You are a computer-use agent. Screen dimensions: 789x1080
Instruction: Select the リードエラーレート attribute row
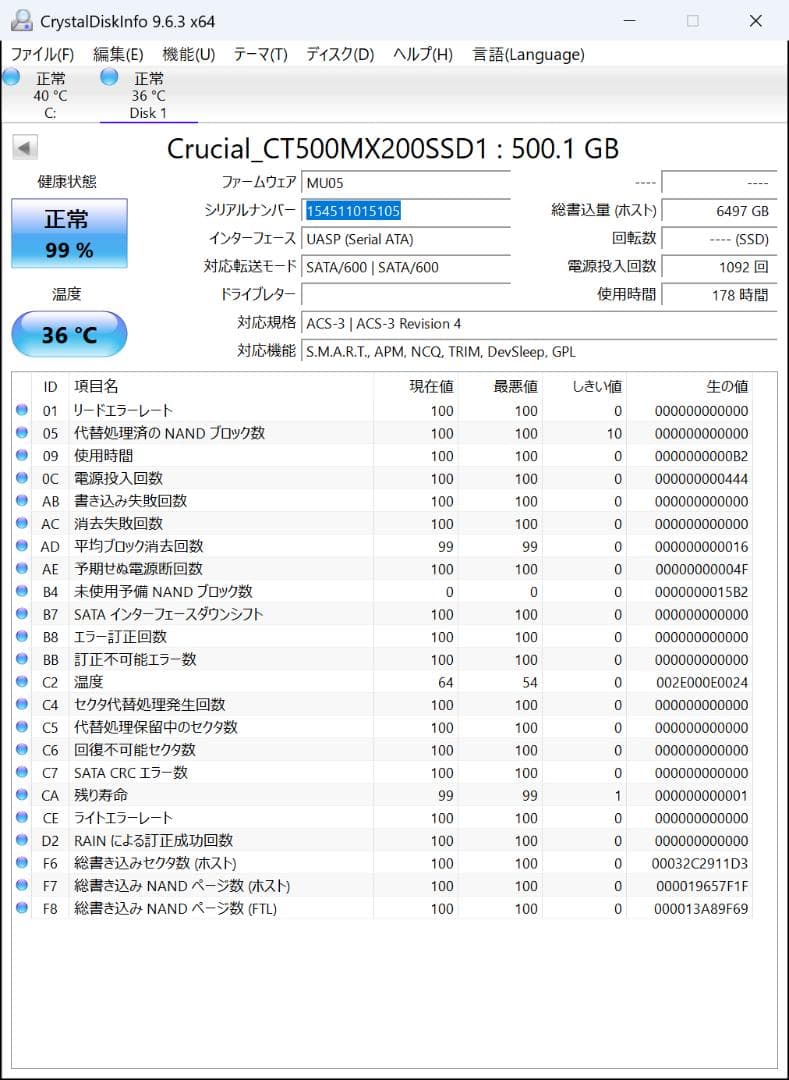tap(383, 411)
